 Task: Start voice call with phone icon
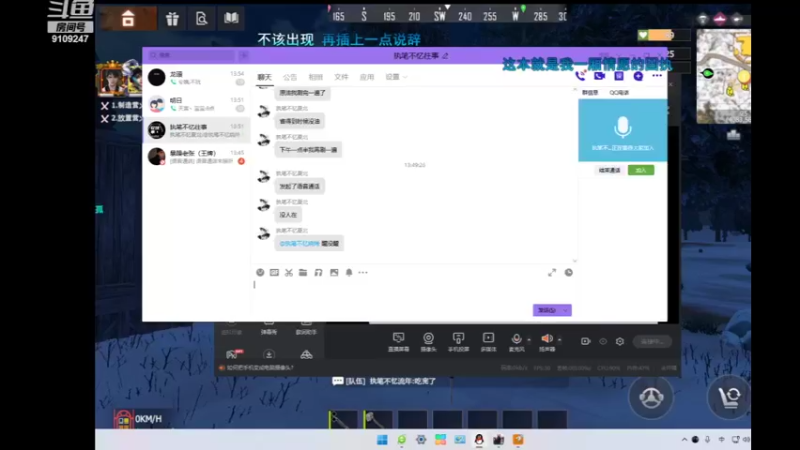click(580, 76)
